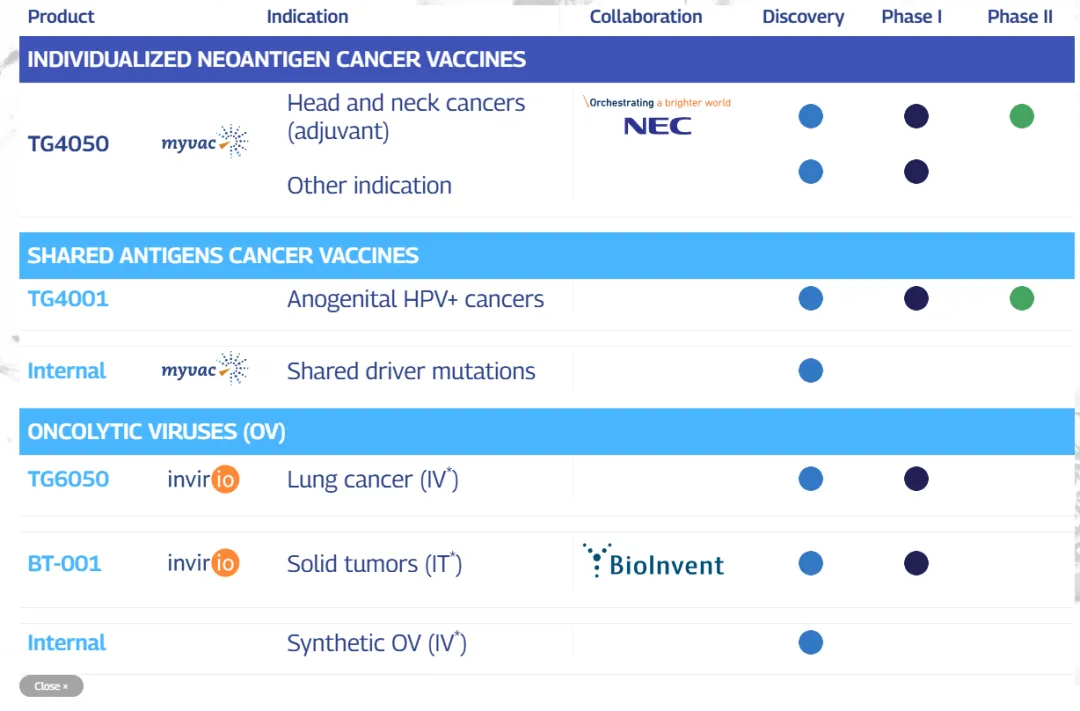Click the Individualized Neoantigen Cancer Vaccines header

pyautogui.click(x=277, y=59)
